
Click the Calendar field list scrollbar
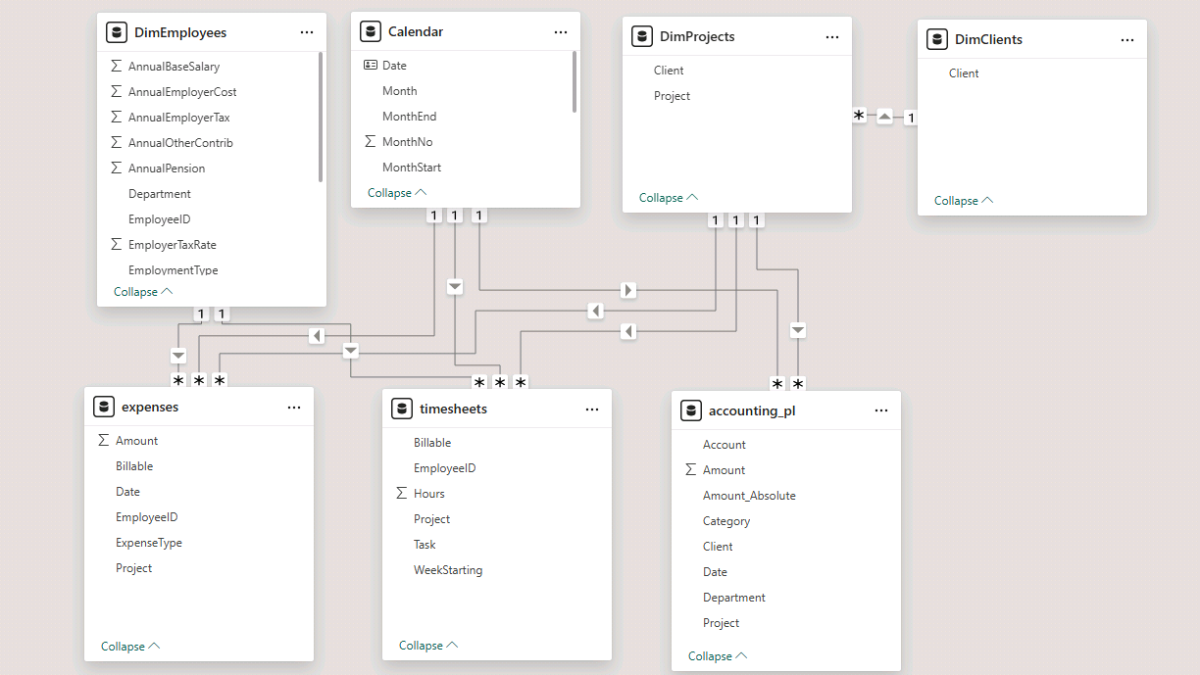pyautogui.click(x=574, y=82)
